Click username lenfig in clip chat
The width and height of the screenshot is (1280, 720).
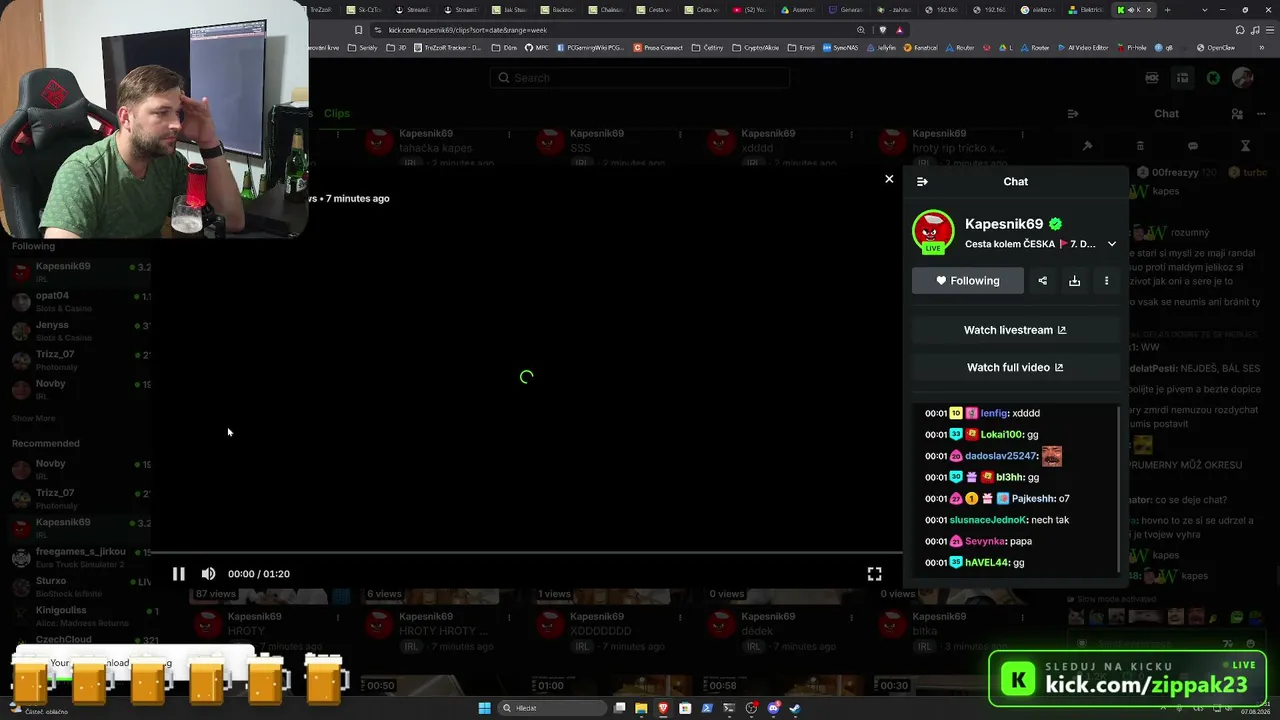(x=994, y=413)
